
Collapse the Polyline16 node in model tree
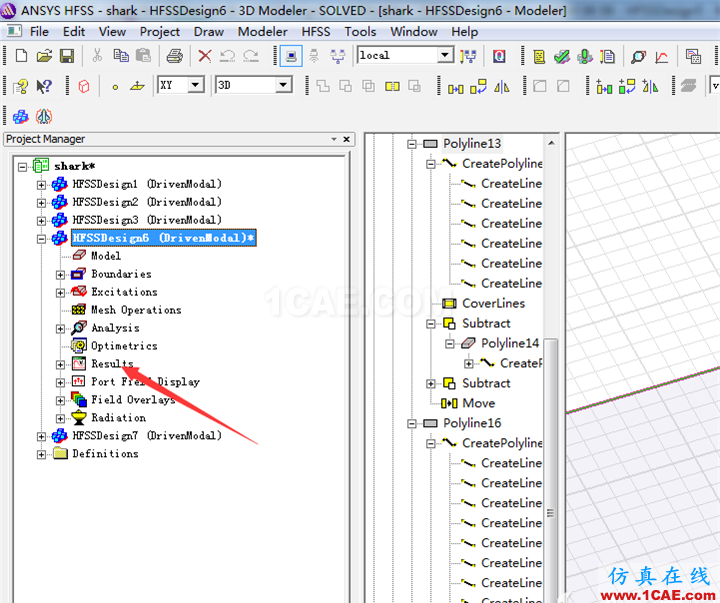point(411,423)
